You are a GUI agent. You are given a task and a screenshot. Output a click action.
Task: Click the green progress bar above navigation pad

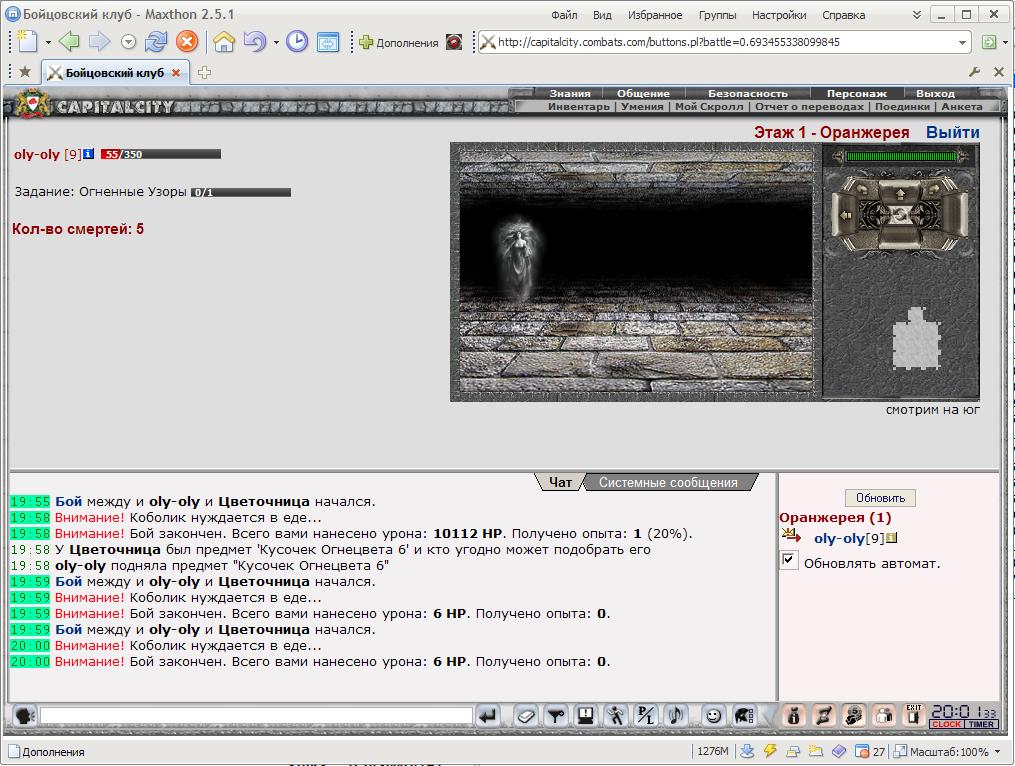900,156
